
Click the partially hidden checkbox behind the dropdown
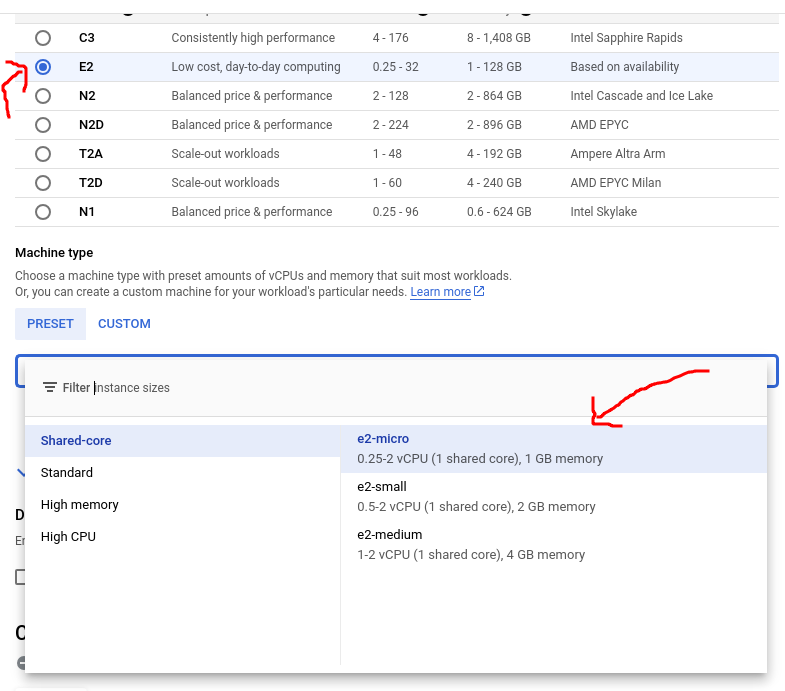pyautogui.click(x=20, y=577)
